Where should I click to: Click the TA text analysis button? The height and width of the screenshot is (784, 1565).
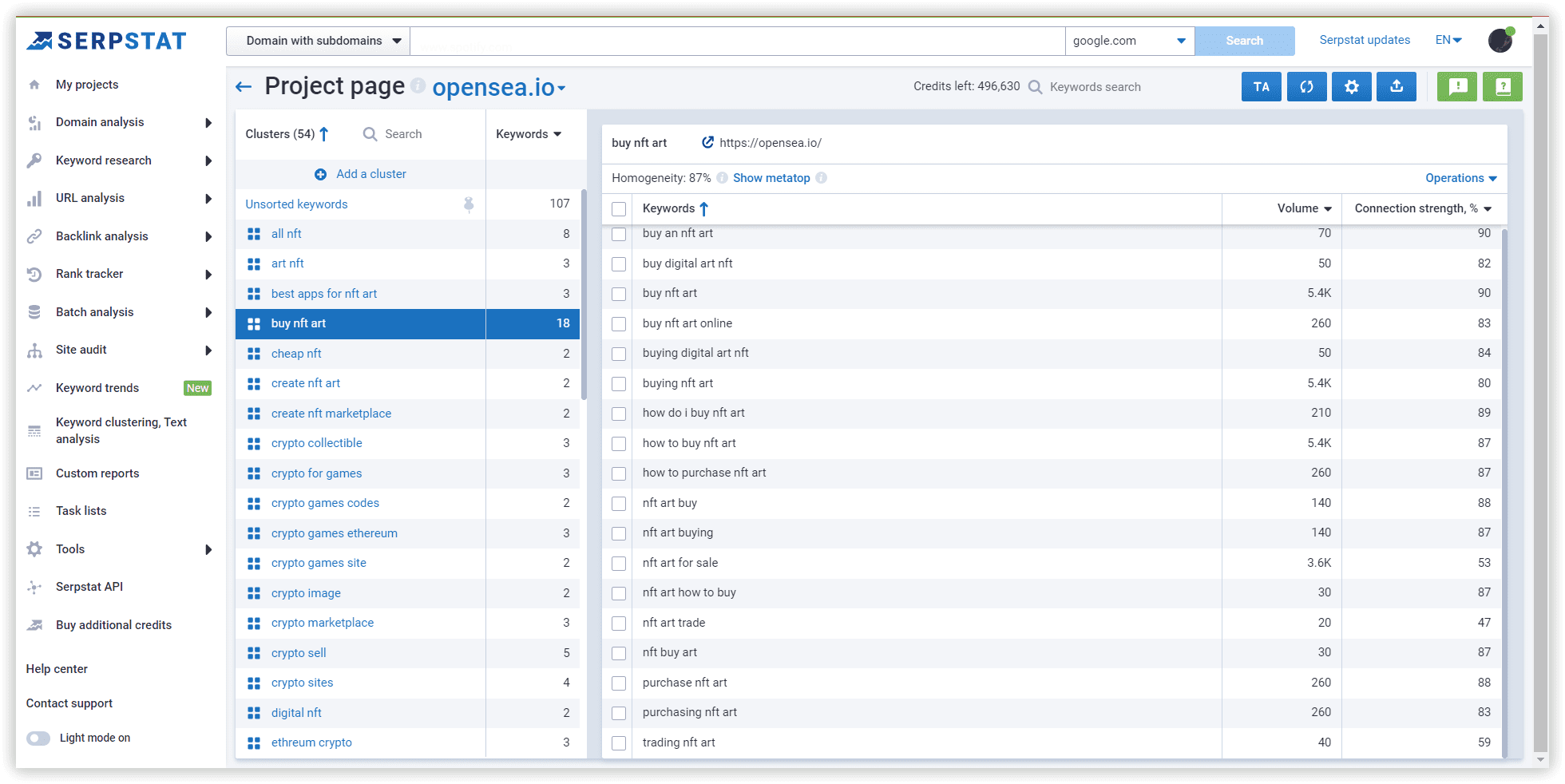tap(1261, 87)
